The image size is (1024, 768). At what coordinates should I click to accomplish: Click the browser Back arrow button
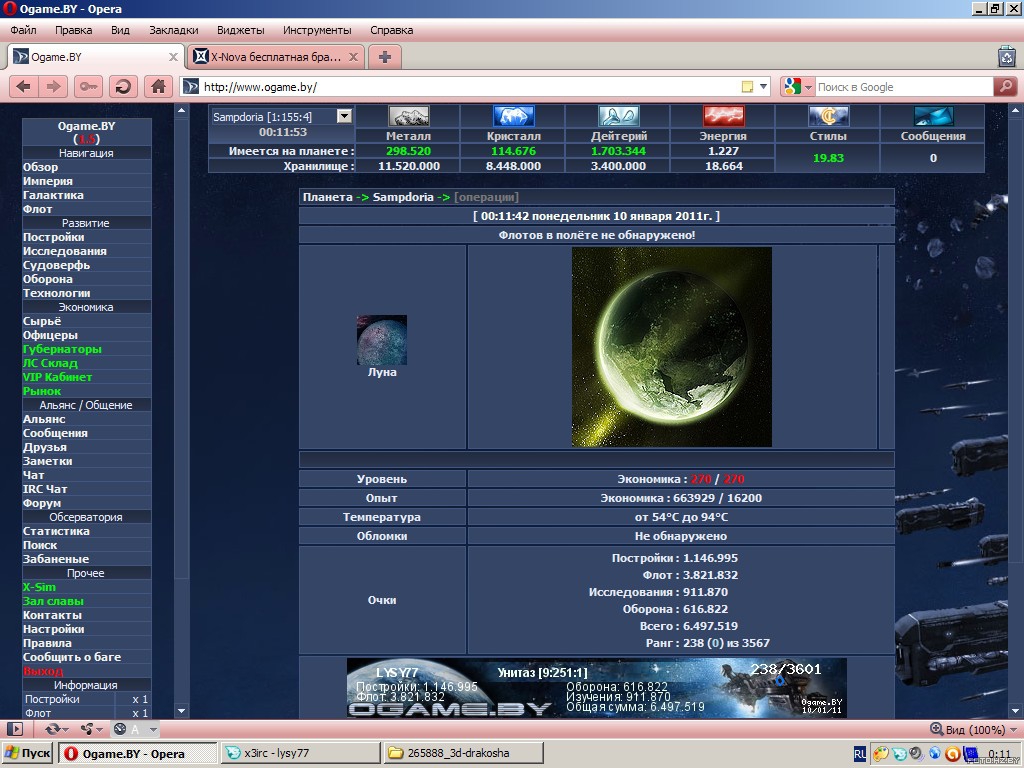24,86
